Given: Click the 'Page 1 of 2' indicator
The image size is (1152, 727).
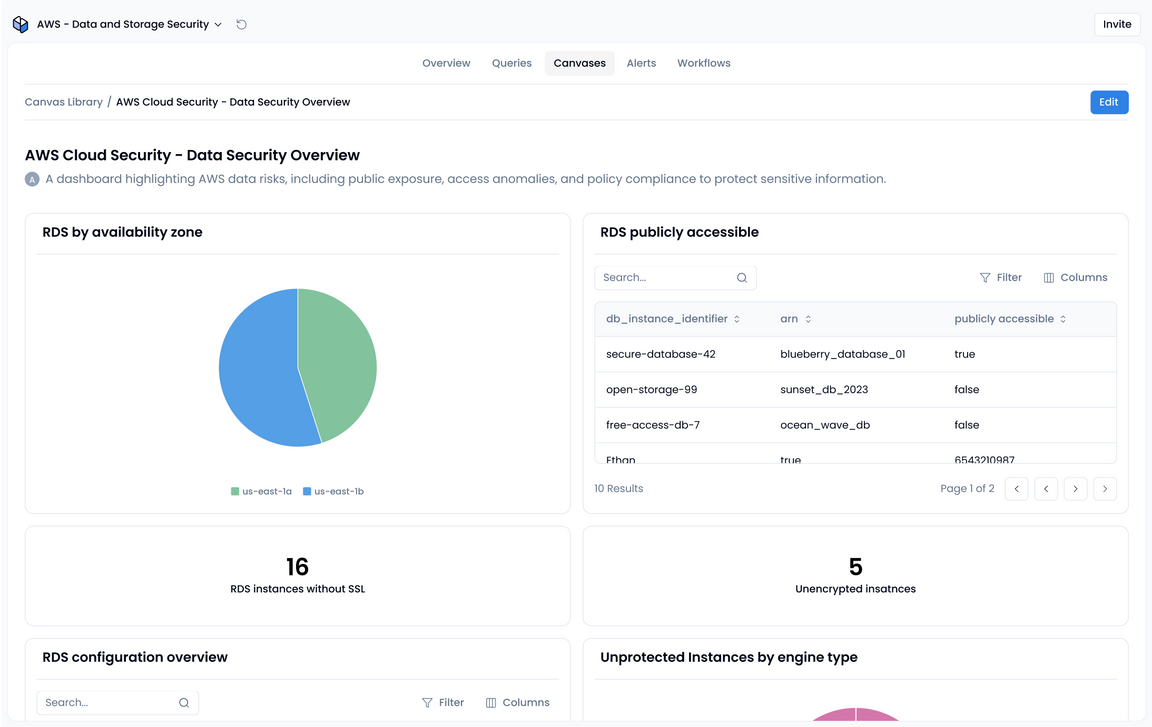Looking at the screenshot, I should tap(967, 488).
